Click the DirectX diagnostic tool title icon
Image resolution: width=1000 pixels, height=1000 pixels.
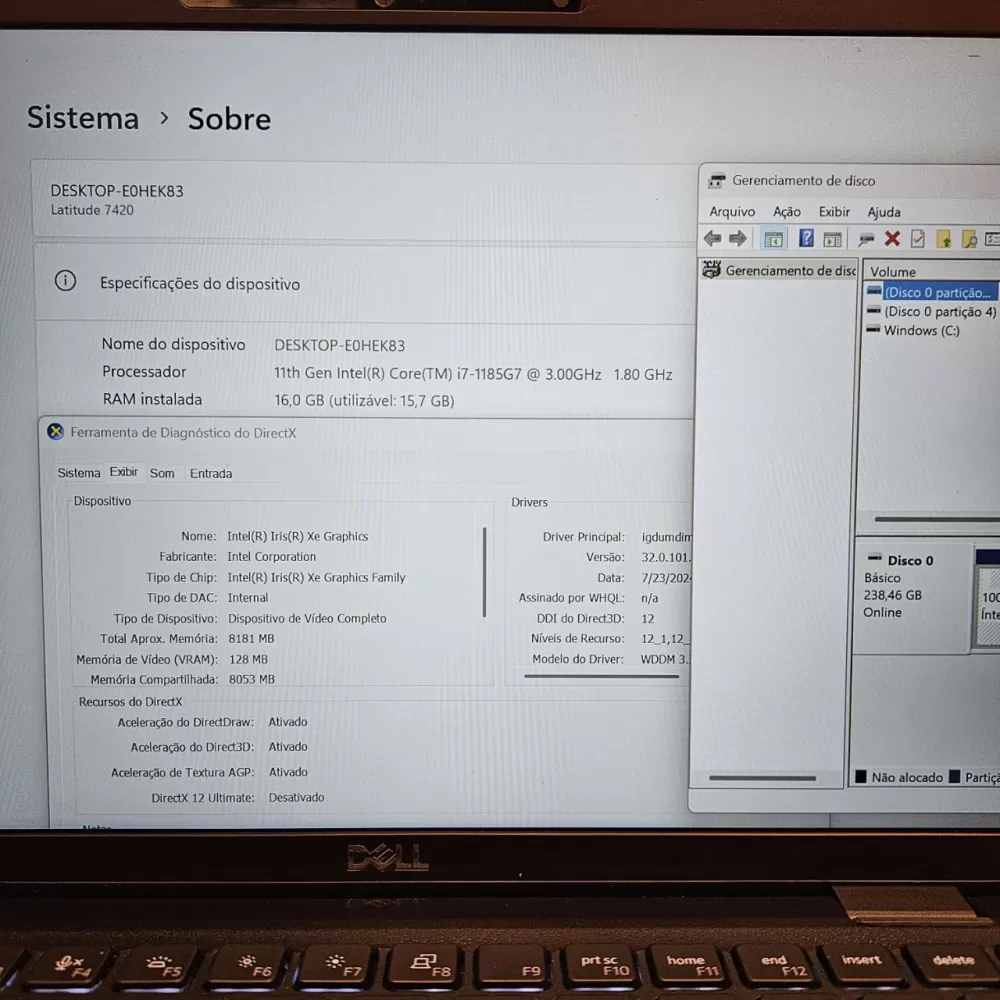[55, 432]
